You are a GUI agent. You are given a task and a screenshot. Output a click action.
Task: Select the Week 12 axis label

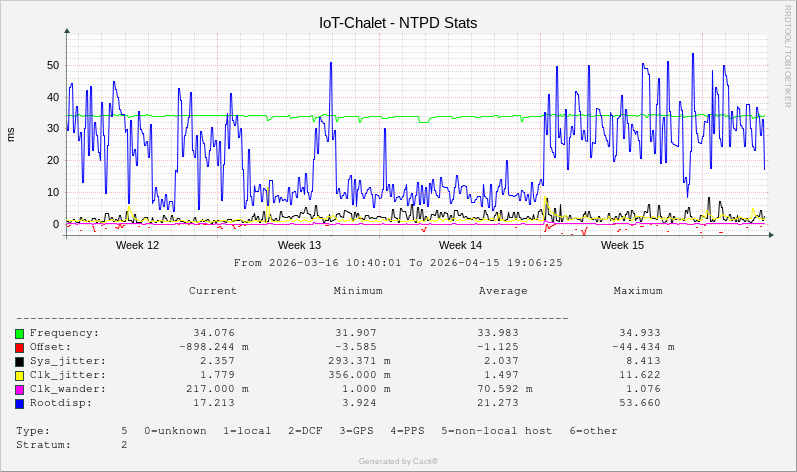137,245
